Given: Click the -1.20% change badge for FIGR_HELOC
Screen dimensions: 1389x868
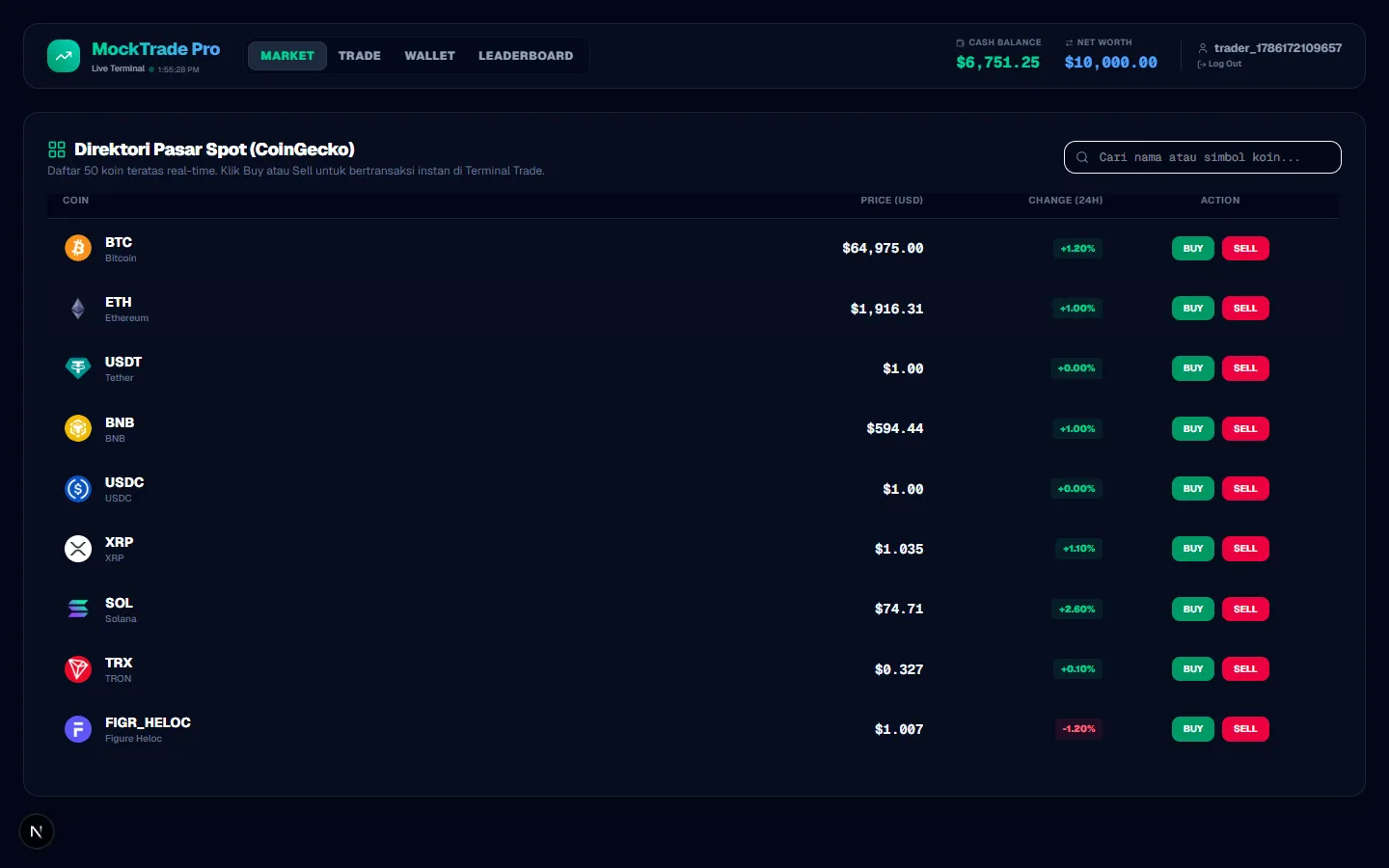Looking at the screenshot, I should coord(1078,729).
